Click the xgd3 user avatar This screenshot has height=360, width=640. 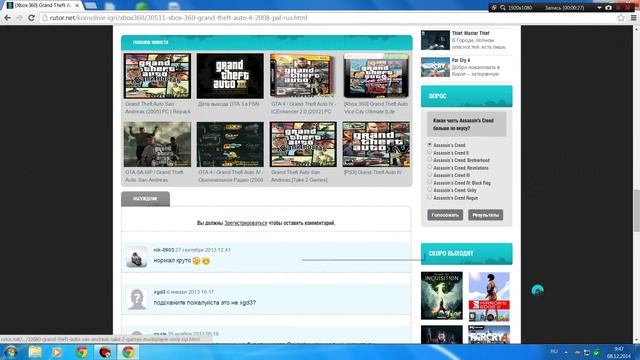pyautogui.click(x=137, y=299)
